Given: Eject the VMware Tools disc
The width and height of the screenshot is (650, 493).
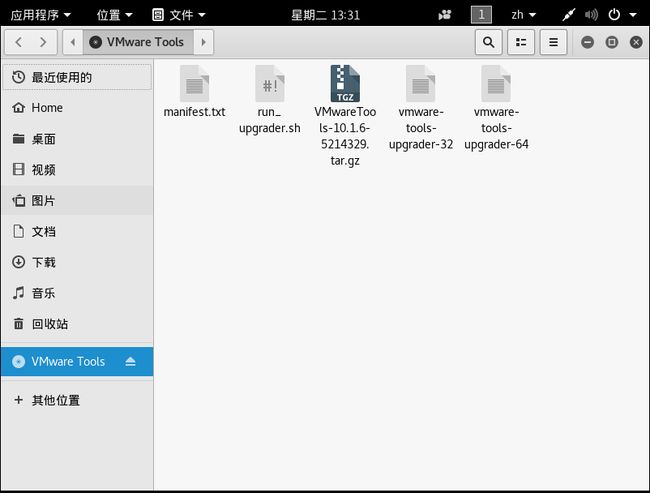Looking at the screenshot, I should click(130, 362).
